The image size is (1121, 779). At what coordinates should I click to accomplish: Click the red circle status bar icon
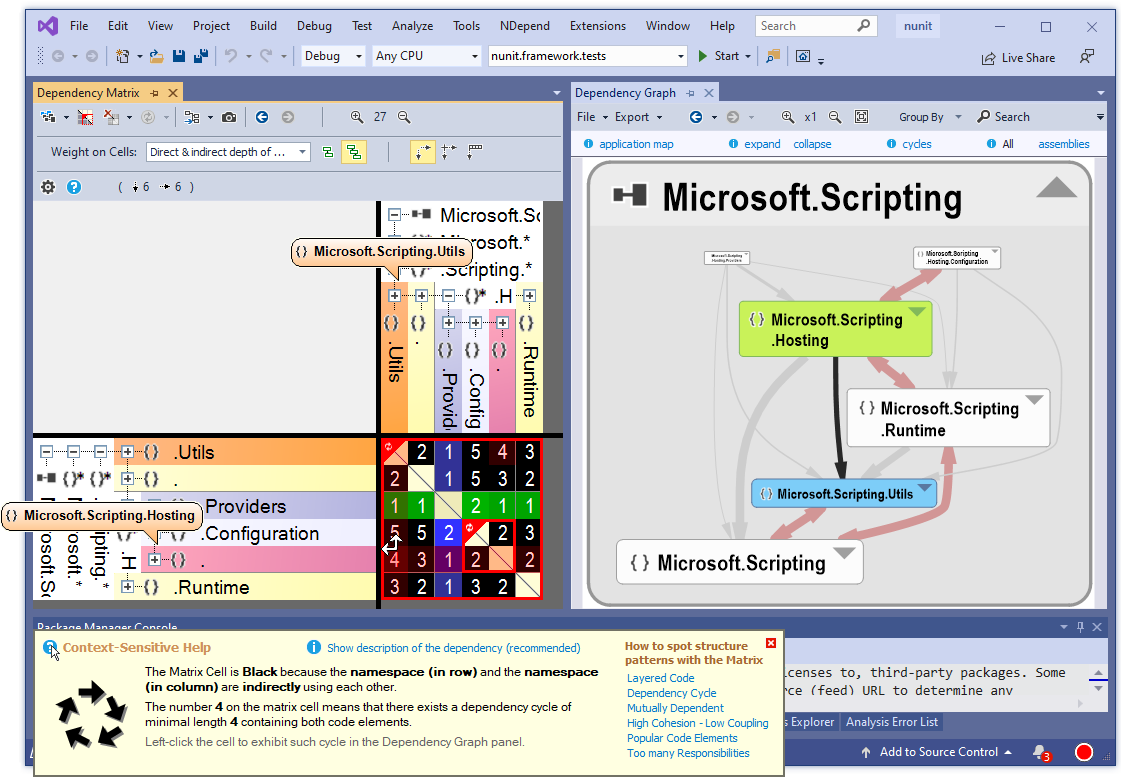(1084, 752)
